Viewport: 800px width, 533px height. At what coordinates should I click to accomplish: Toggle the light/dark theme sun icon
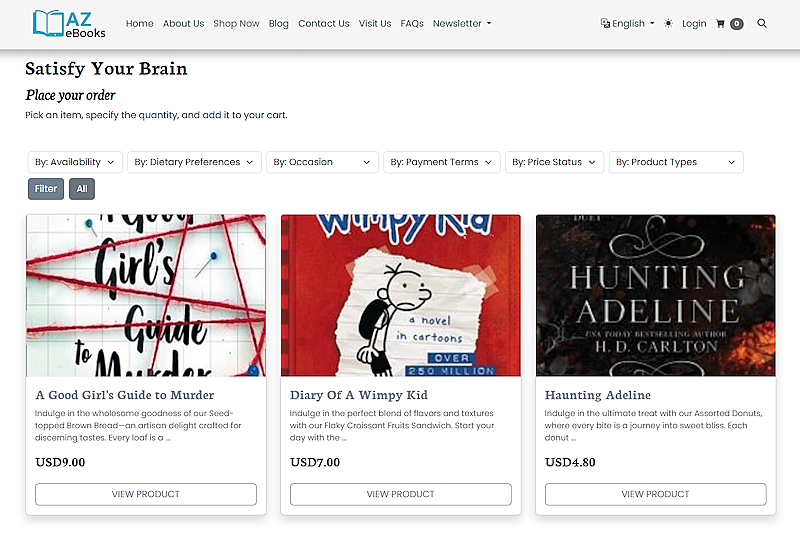click(668, 23)
